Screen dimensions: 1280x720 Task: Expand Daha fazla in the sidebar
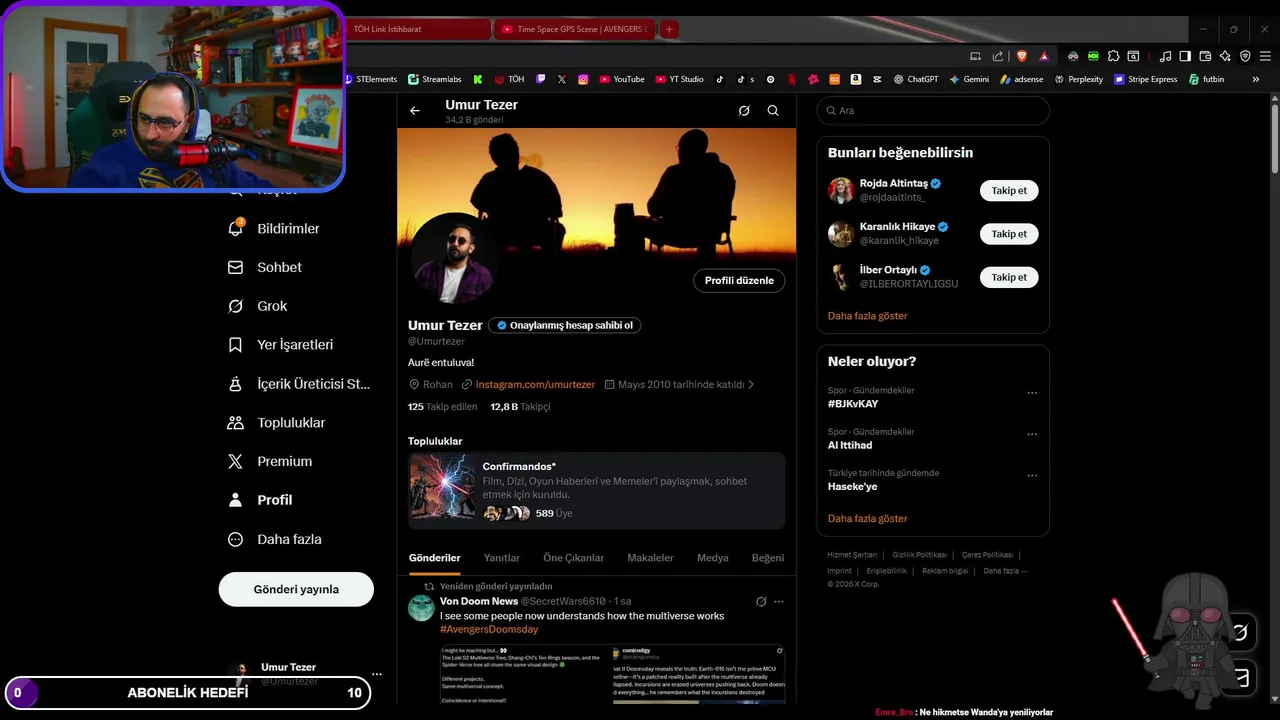click(275, 539)
